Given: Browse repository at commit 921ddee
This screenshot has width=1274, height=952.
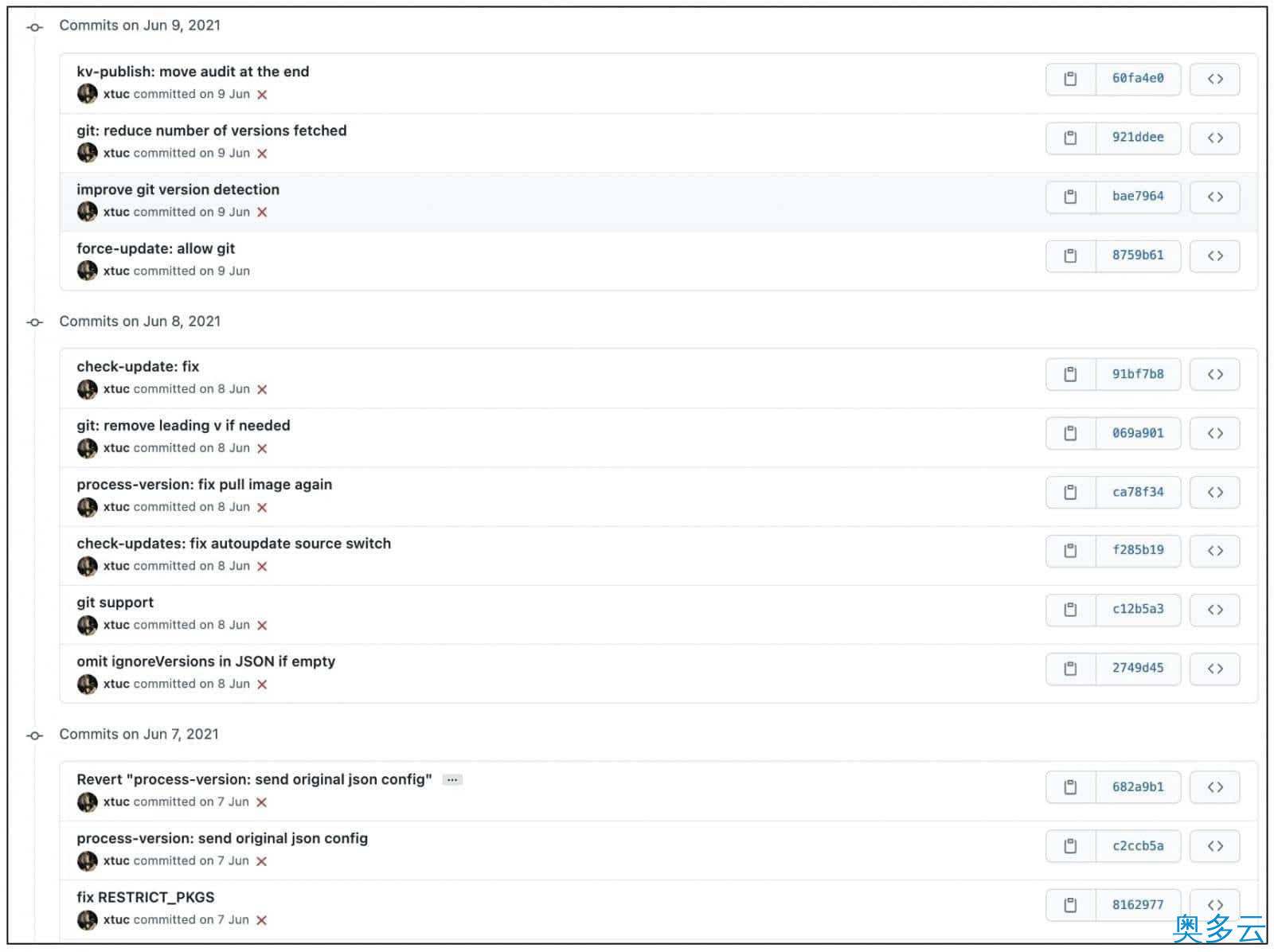Looking at the screenshot, I should click(x=1214, y=138).
